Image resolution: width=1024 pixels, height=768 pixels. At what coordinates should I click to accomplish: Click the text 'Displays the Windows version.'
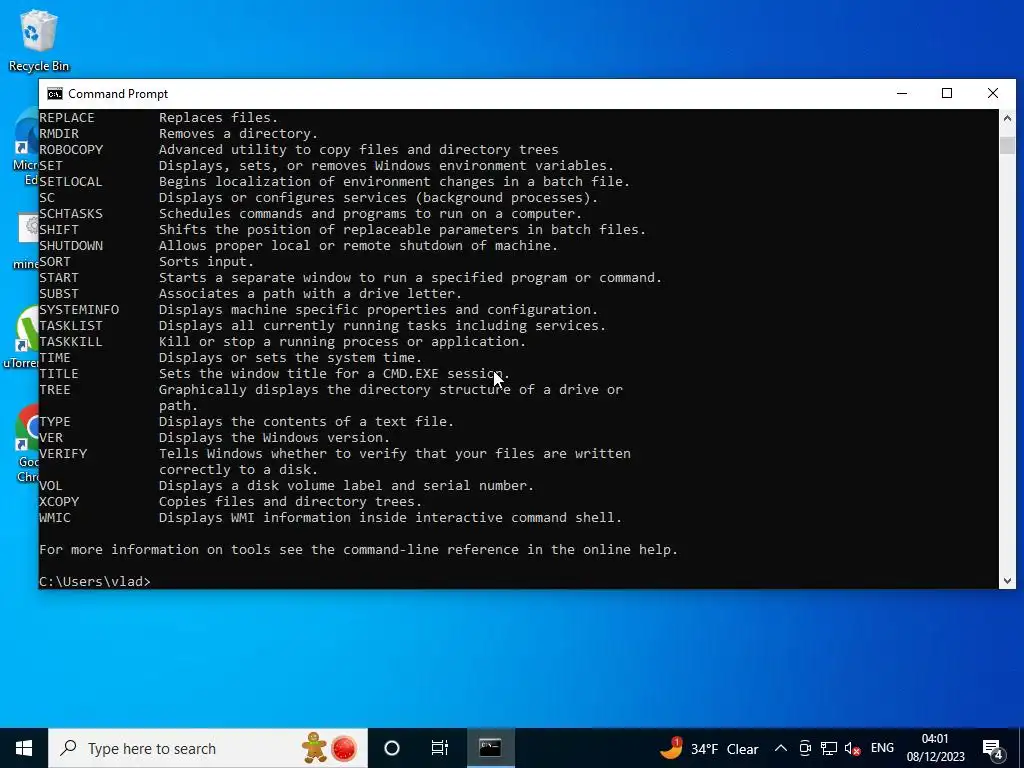(x=274, y=438)
